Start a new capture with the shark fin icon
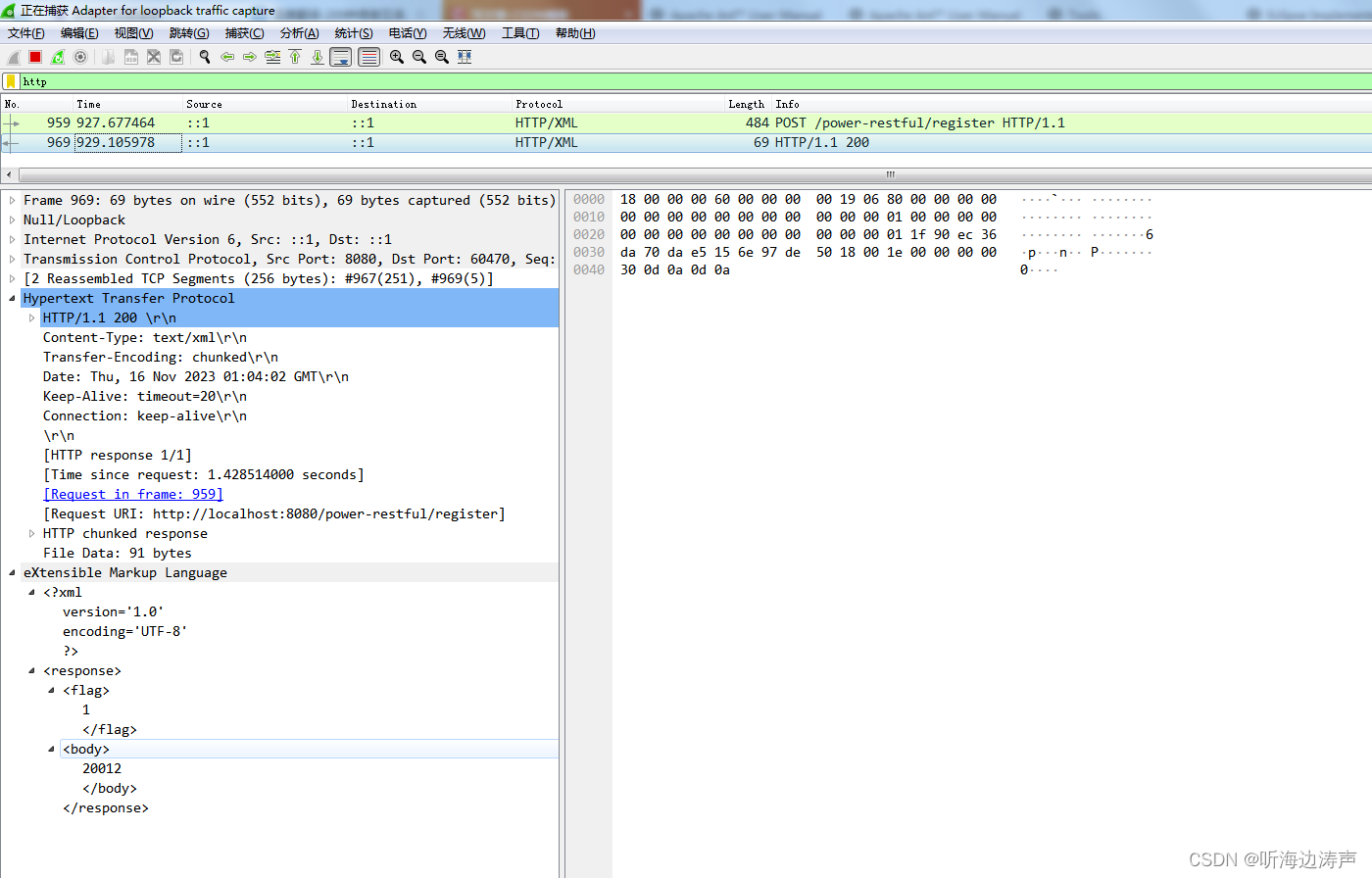The width and height of the screenshot is (1372, 878). pyautogui.click(x=12, y=56)
